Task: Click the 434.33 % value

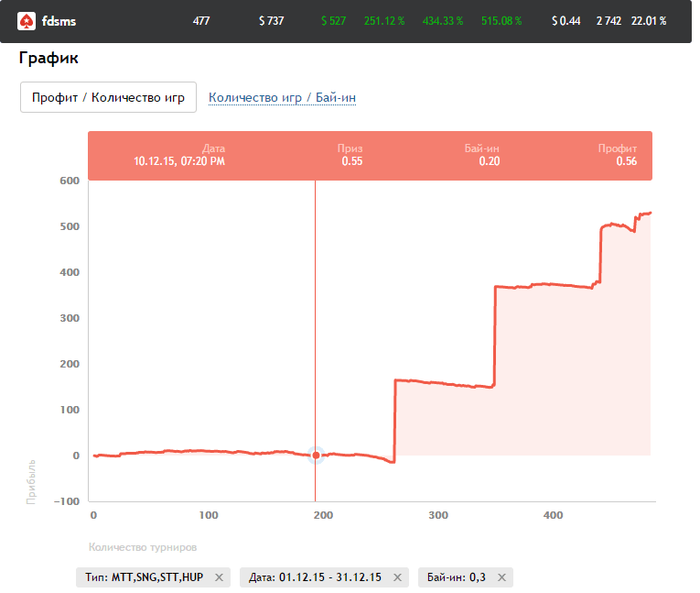Action: coord(443,21)
